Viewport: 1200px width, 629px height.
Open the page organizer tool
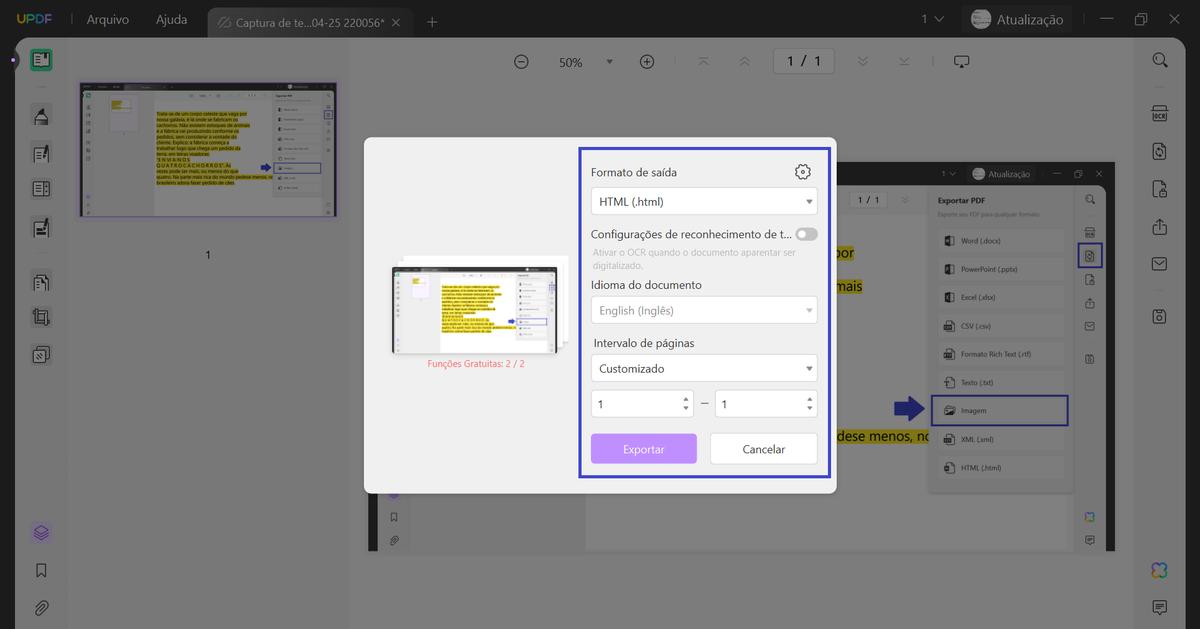click(x=40, y=281)
